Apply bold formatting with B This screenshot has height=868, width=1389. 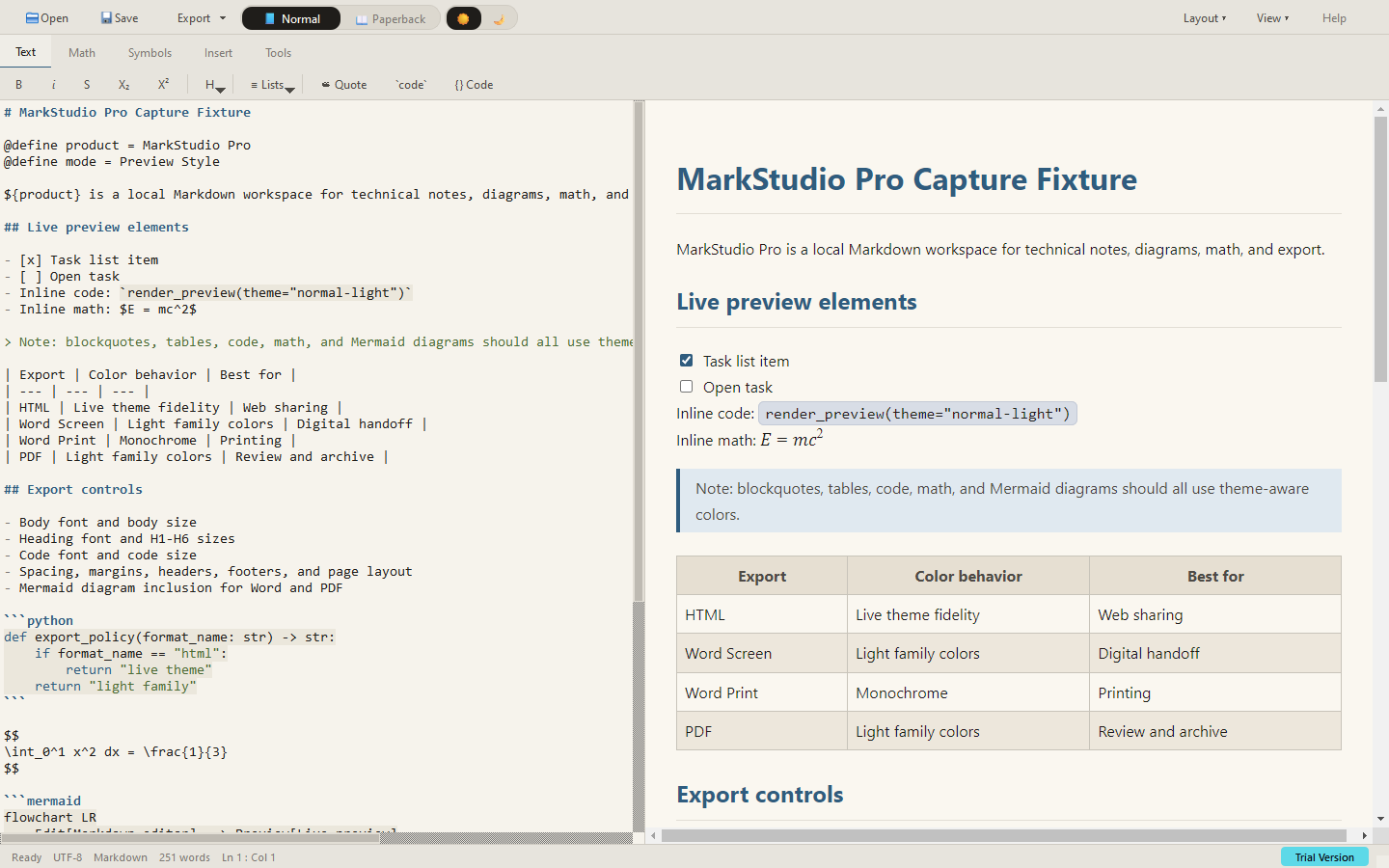18,85
